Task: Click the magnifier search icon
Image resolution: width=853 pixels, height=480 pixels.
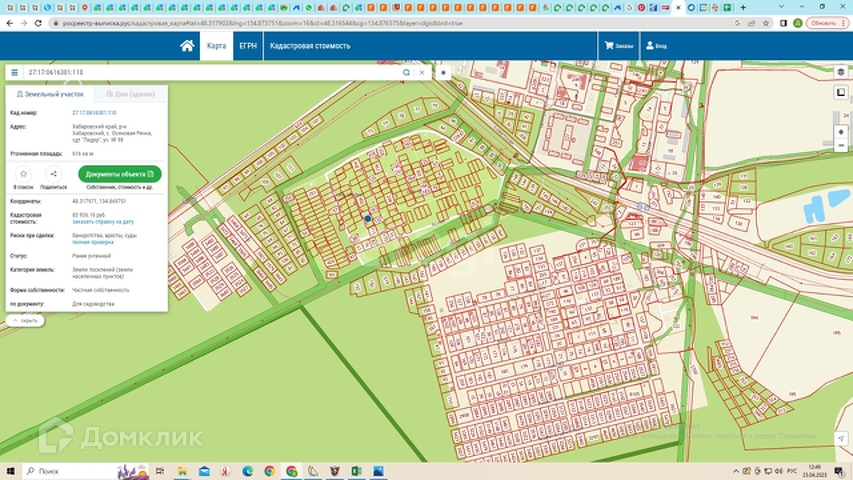Action: point(406,73)
